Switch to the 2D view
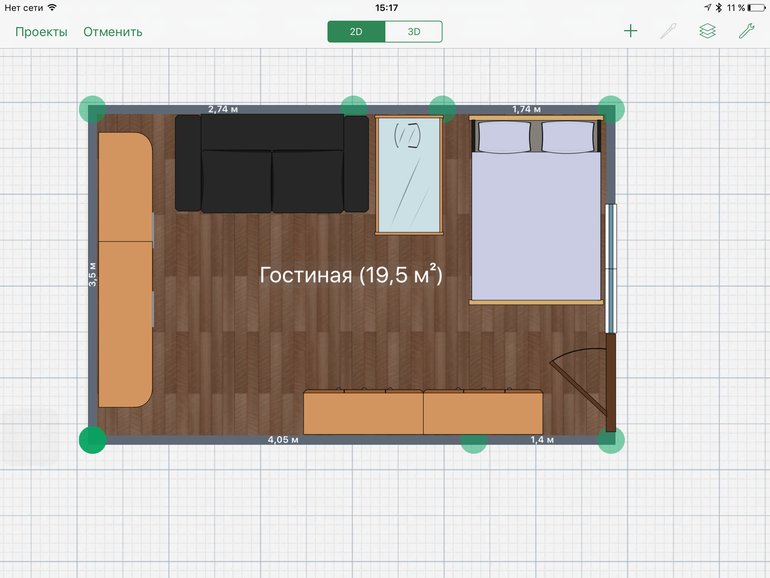The image size is (770, 578). (x=356, y=31)
